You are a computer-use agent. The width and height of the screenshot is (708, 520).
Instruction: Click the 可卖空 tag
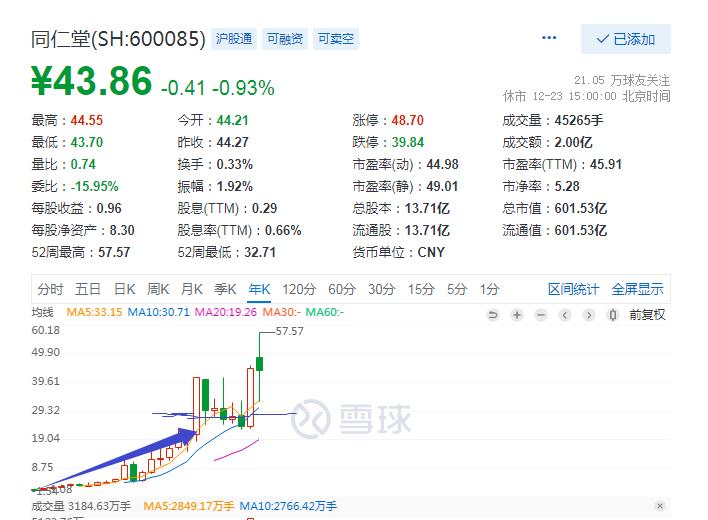click(336, 39)
